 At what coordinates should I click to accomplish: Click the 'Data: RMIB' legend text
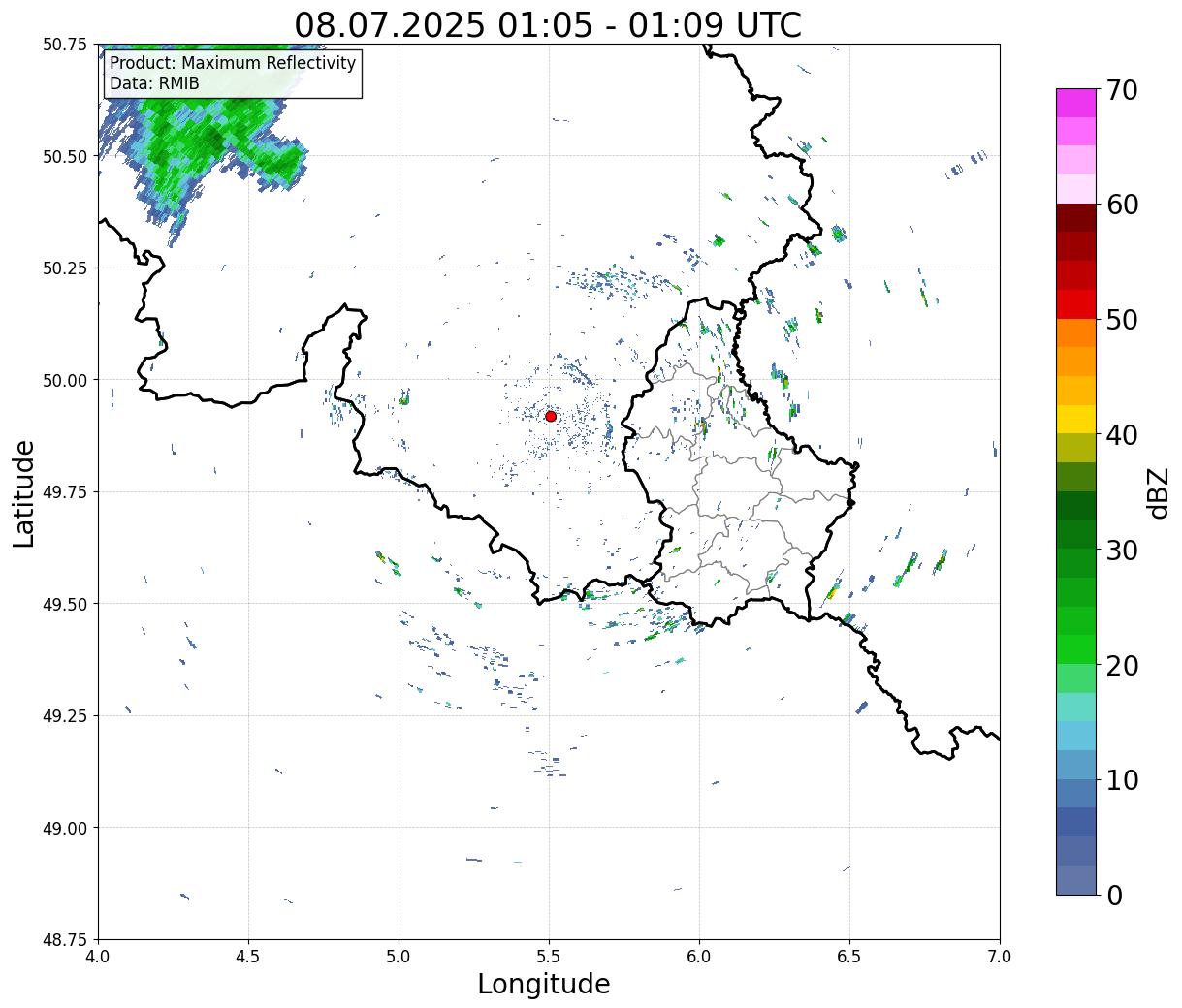point(154,83)
